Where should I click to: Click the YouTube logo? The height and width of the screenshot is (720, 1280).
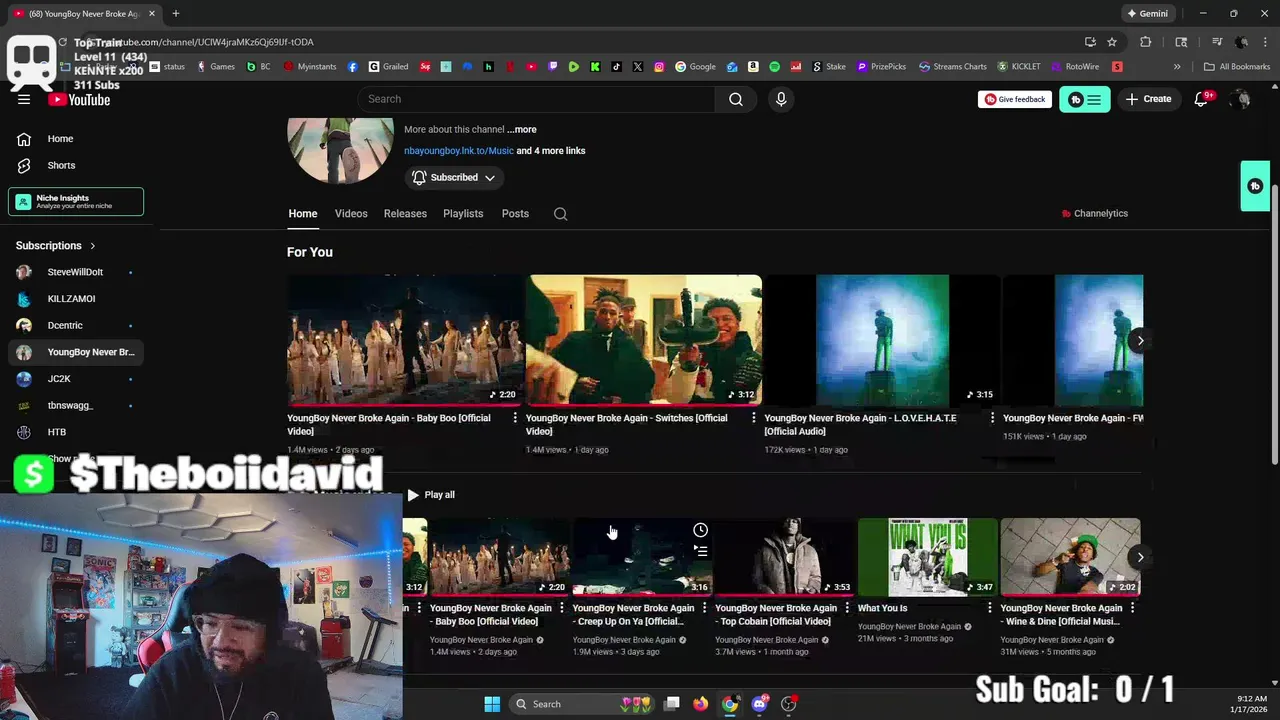point(79,100)
